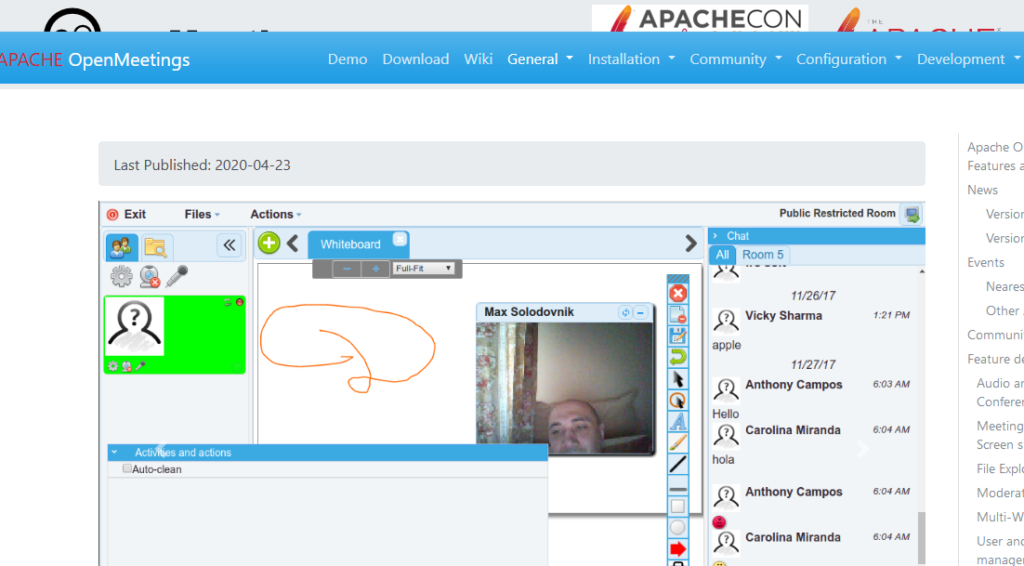Select the diagonal line tool
This screenshot has height=566, width=1024.
678,464
